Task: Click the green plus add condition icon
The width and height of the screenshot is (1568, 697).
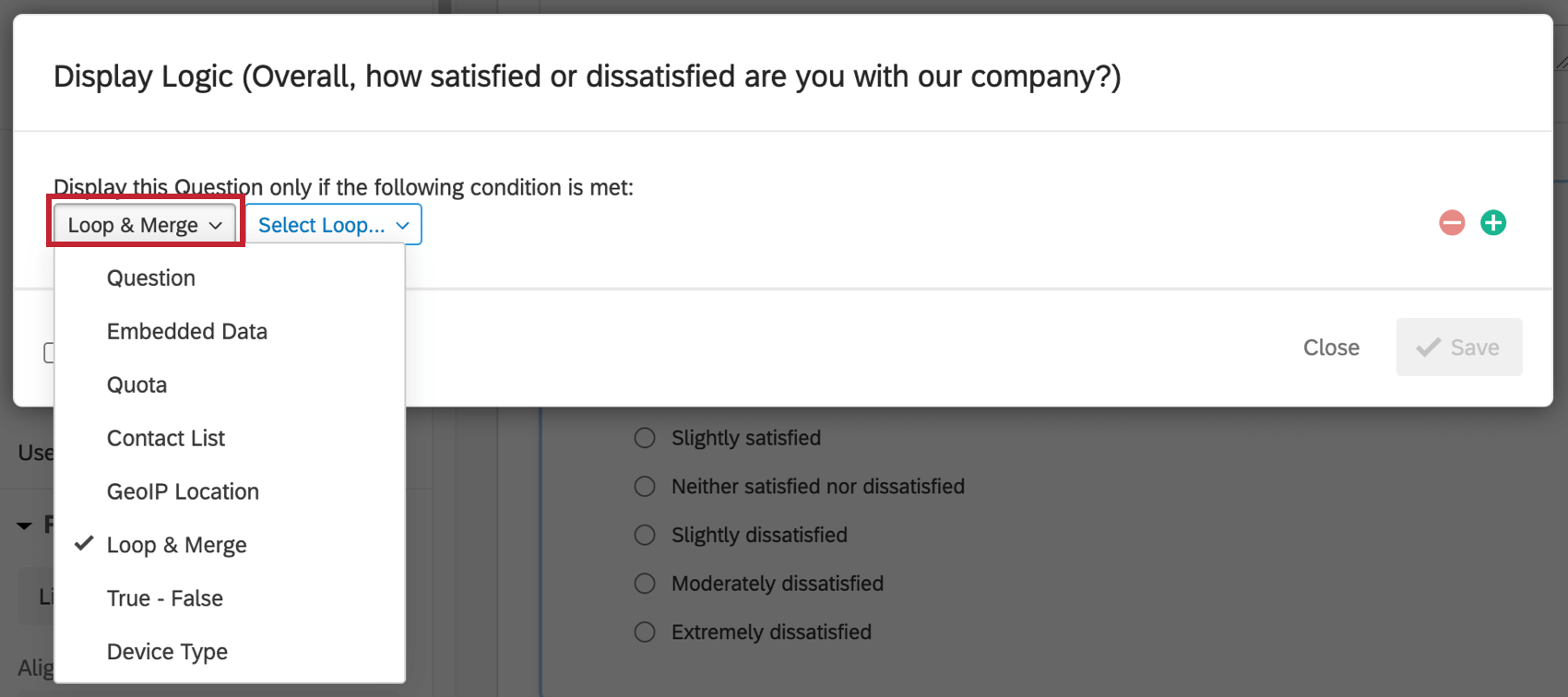Action: (1493, 223)
